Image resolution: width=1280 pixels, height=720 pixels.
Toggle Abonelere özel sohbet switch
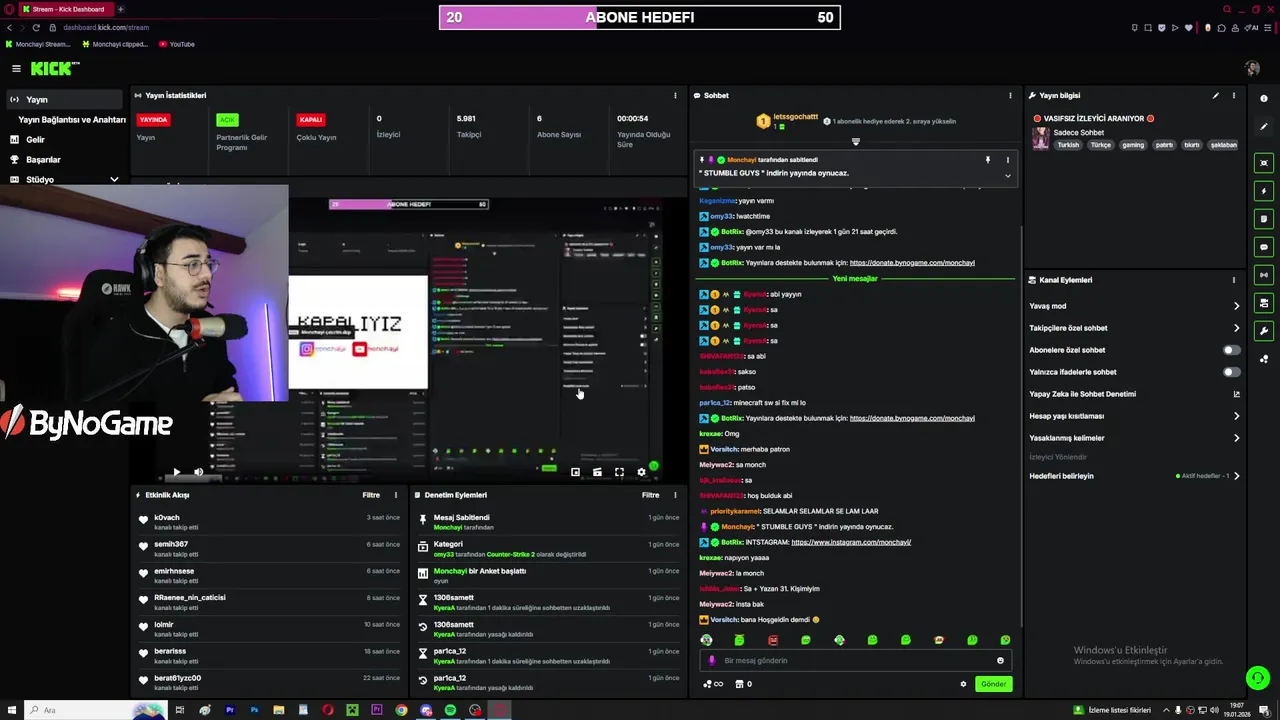(x=1232, y=350)
